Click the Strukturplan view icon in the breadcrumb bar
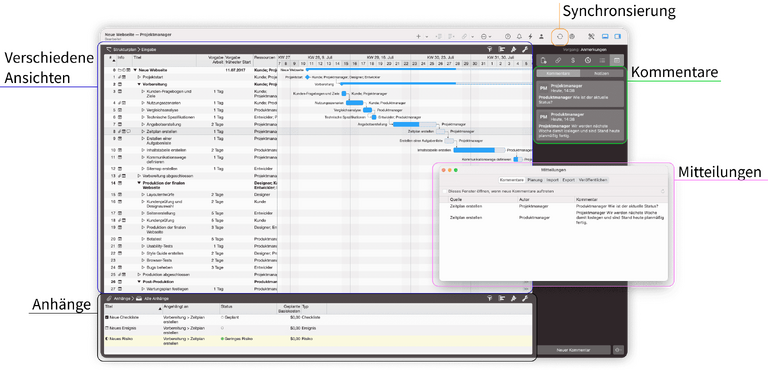The width and height of the screenshot is (768, 370). (109, 49)
